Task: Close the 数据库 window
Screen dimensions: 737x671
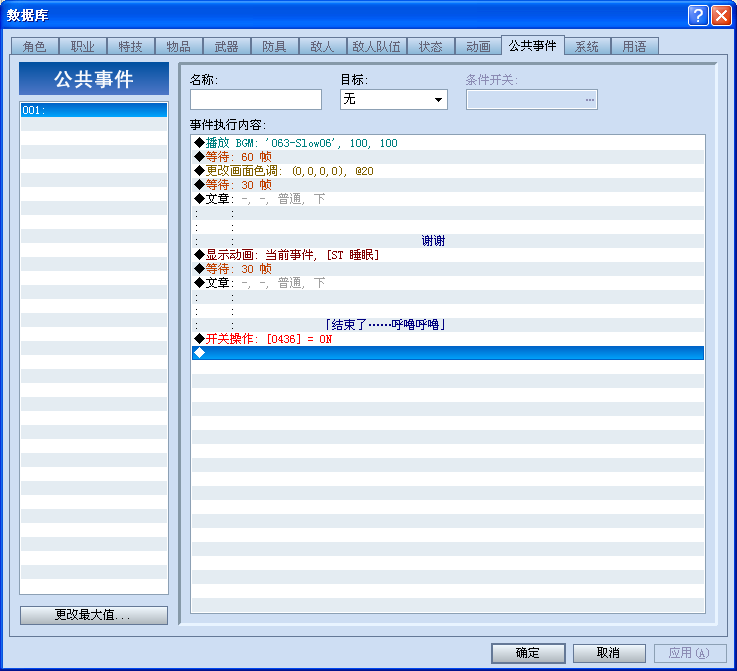Action: [721, 16]
